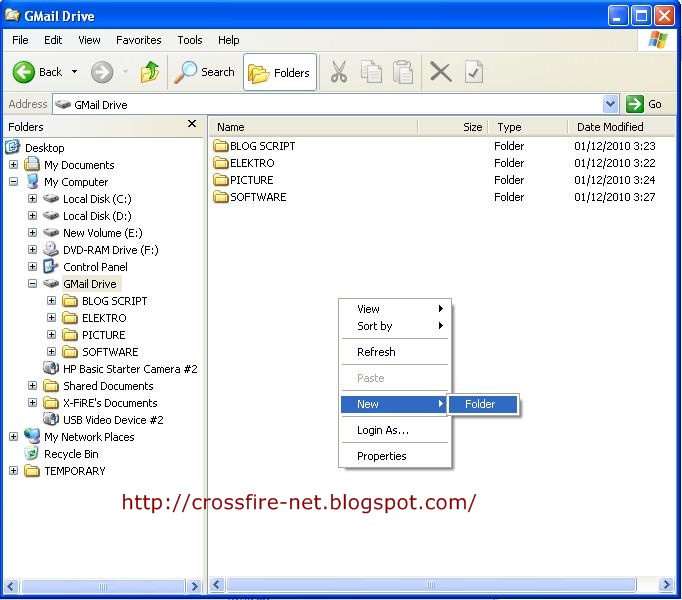The width and height of the screenshot is (682, 600).
Task: Choose Refresh from context menu
Action: point(395,352)
